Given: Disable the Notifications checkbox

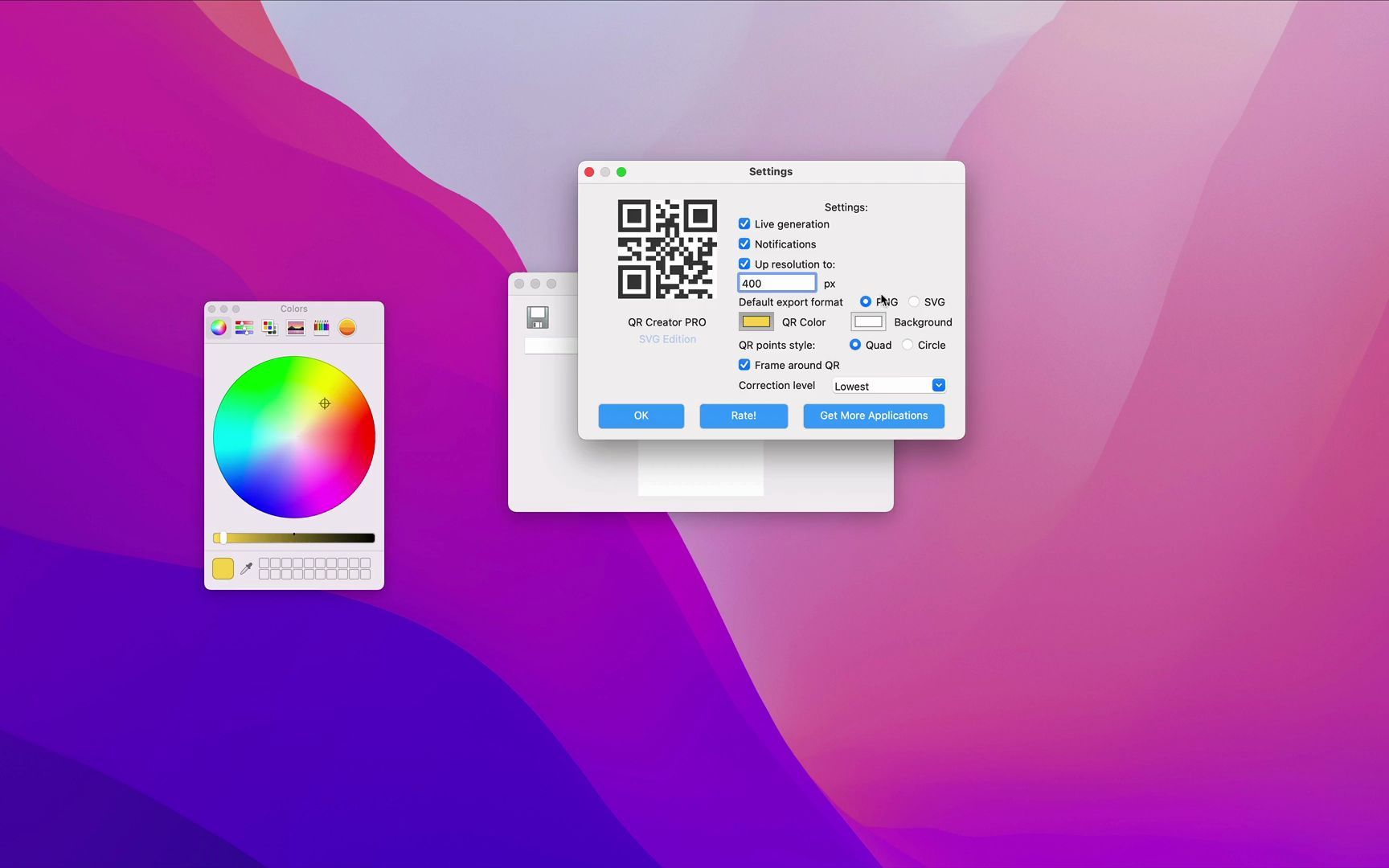Looking at the screenshot, I should point(744,244).
